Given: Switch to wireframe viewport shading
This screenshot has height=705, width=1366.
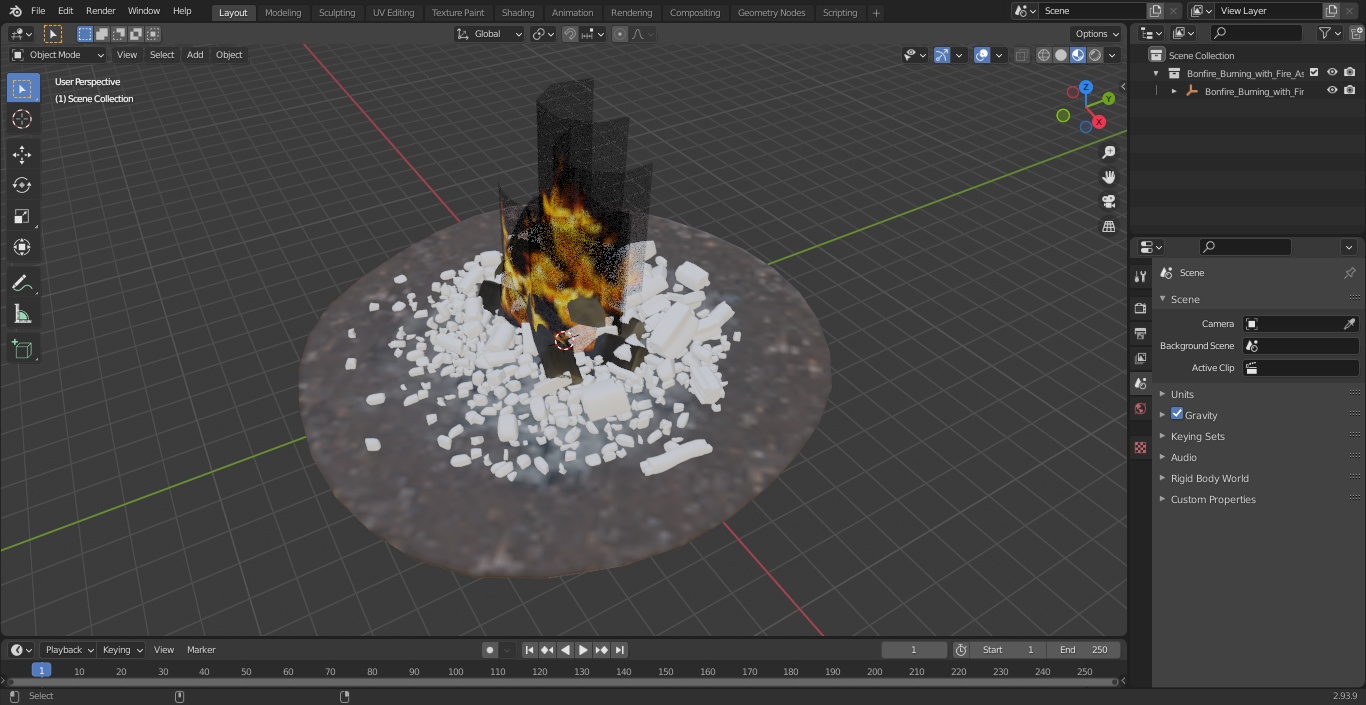Looking at the screenshot, I should [x=1044, y=55].
